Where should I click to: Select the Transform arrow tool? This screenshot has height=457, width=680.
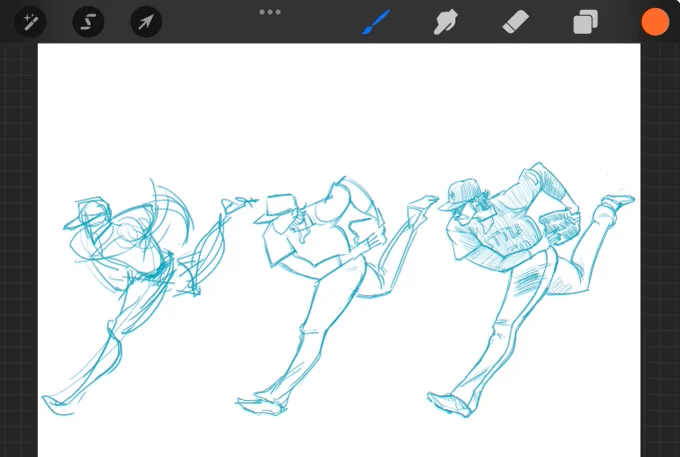point(146,21)
